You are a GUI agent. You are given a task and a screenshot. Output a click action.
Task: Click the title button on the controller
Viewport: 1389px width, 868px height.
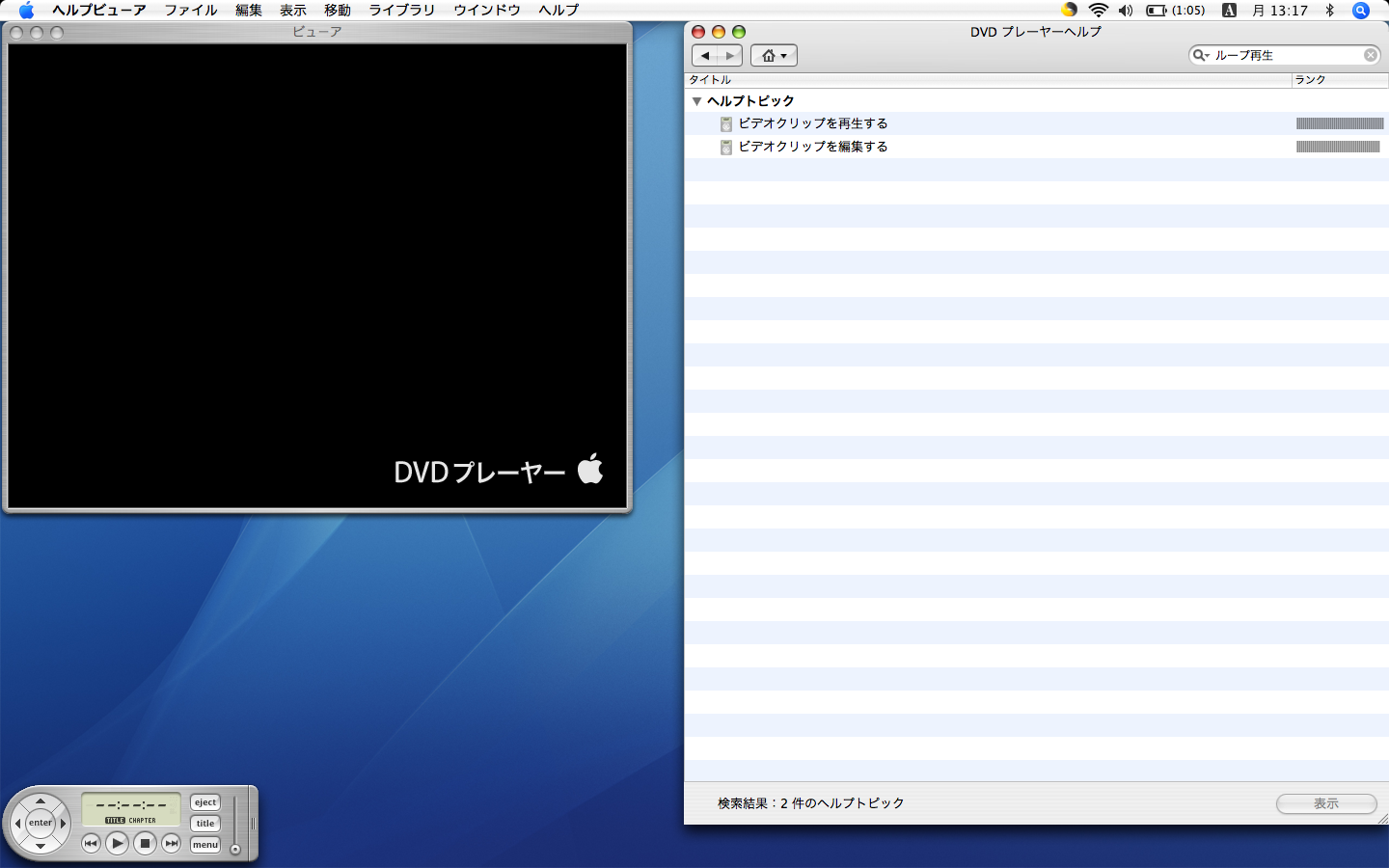[205, 824]
